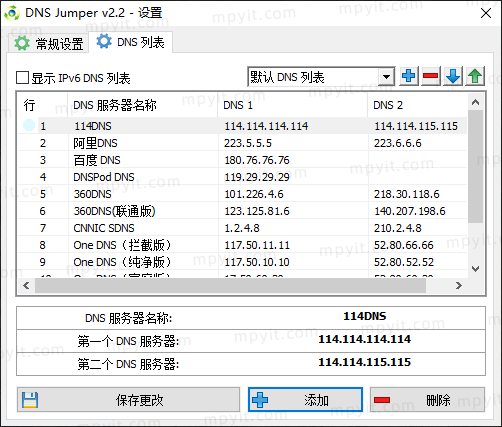502x427 pixels.
Task: Switch to the 常规设置 tab
Action: (x=48, y=44)
